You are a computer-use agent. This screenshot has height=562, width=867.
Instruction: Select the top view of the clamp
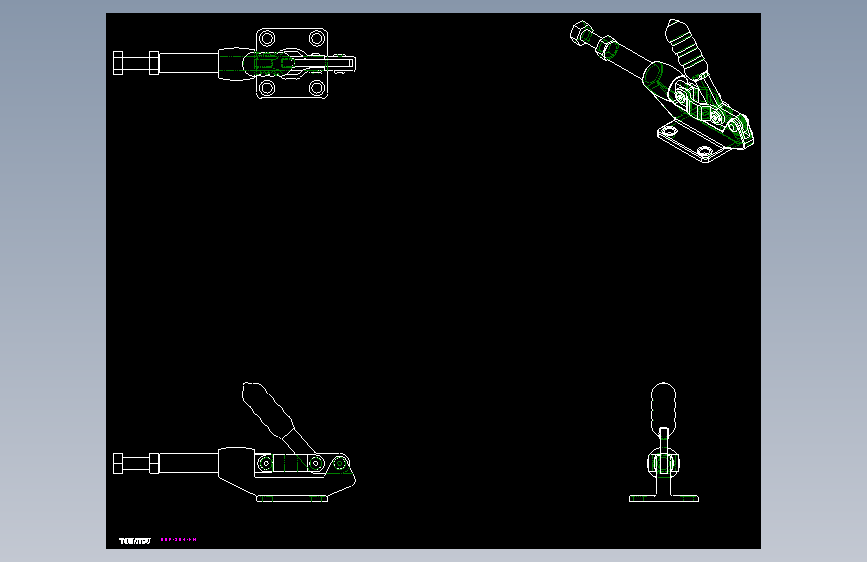click(234, 64)
